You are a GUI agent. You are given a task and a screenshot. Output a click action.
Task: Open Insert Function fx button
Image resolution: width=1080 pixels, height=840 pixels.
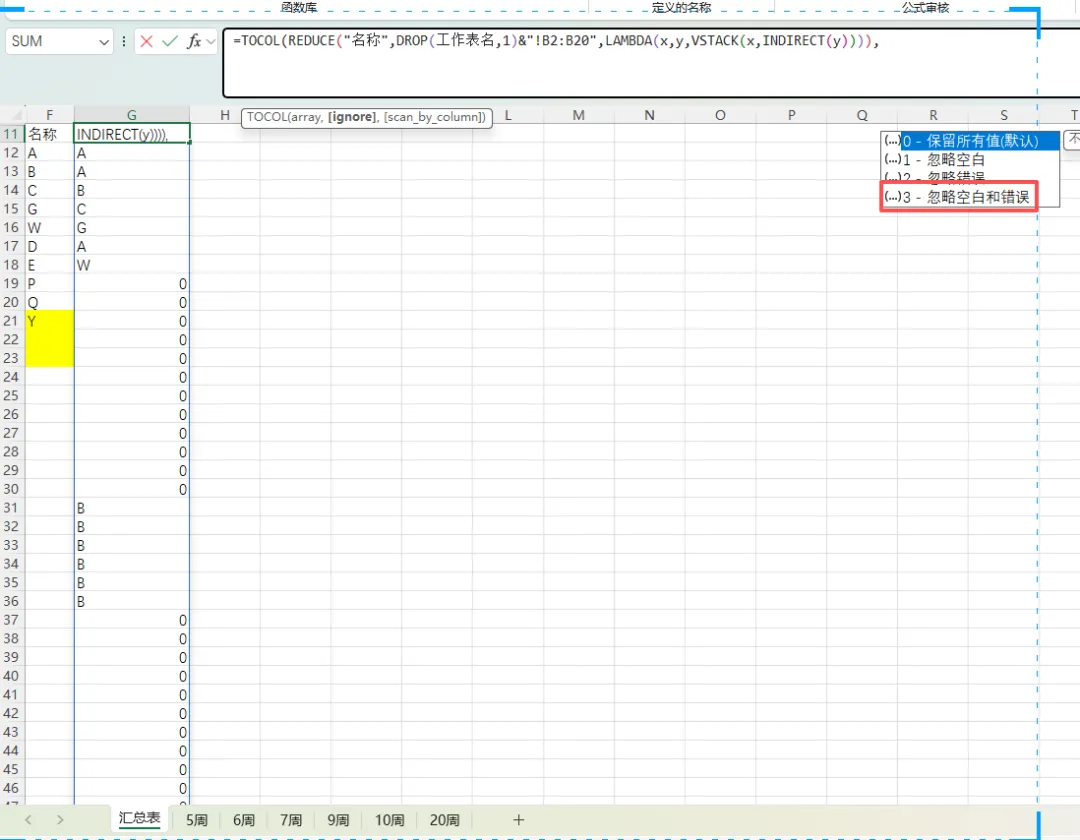point(194,41)
